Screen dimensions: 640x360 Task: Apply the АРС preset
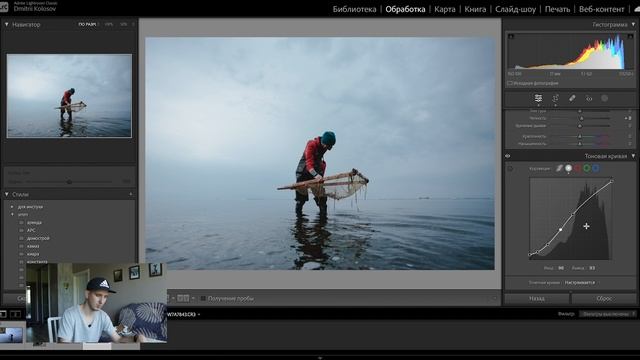(31, 230)
